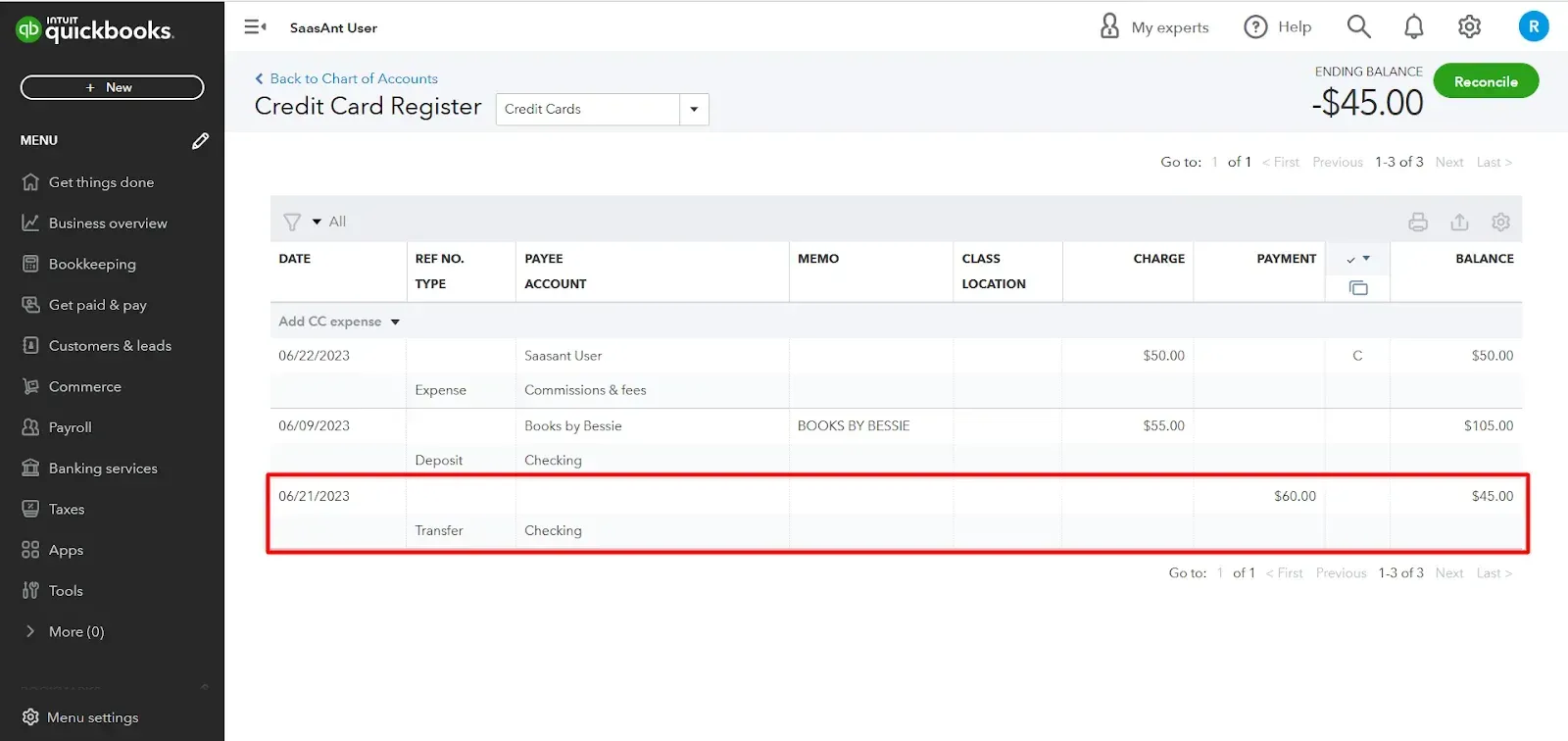Click My experts text link
This screenshot has width=1568, height=741.
point(1170,27)
